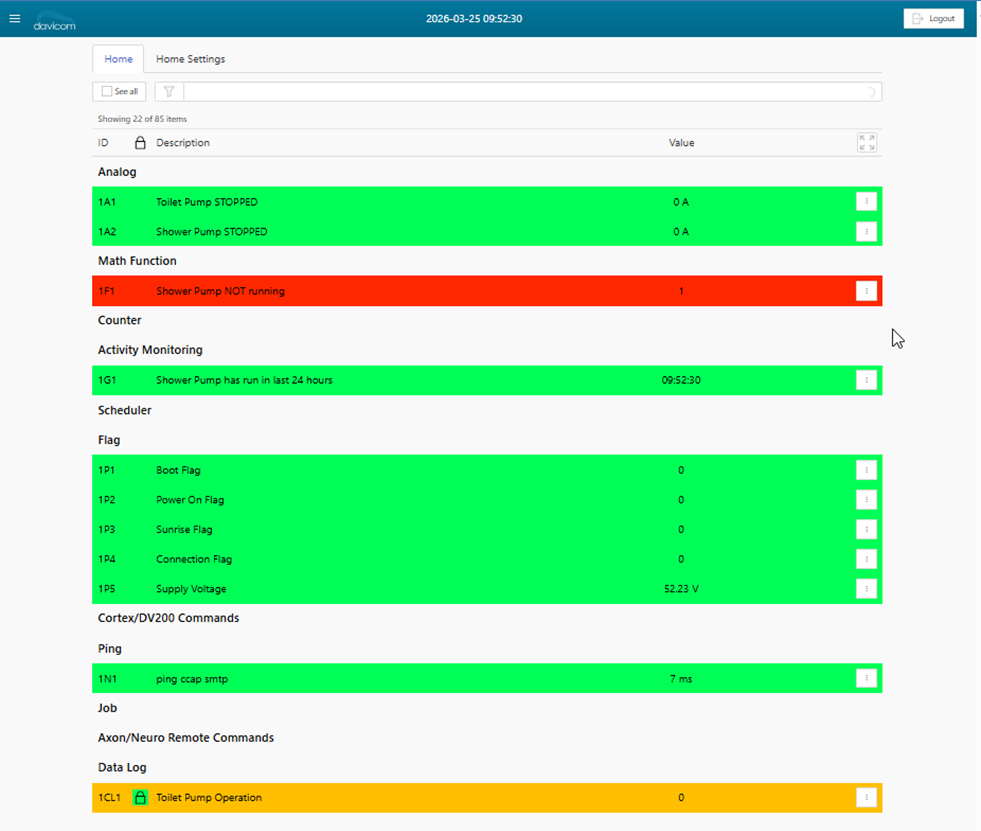Toggle the See all checkbox
This screenshot has width=981, height=831.
(x=108, y=92)
